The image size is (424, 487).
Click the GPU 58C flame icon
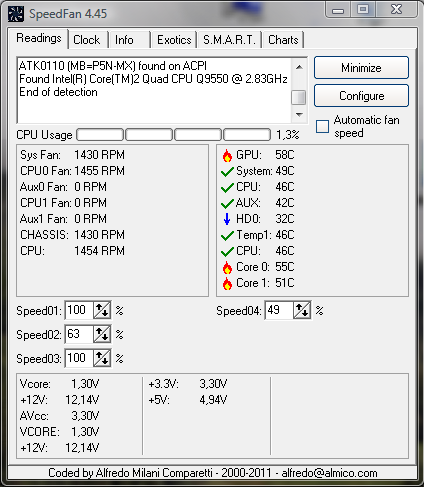tap(227, 155)
